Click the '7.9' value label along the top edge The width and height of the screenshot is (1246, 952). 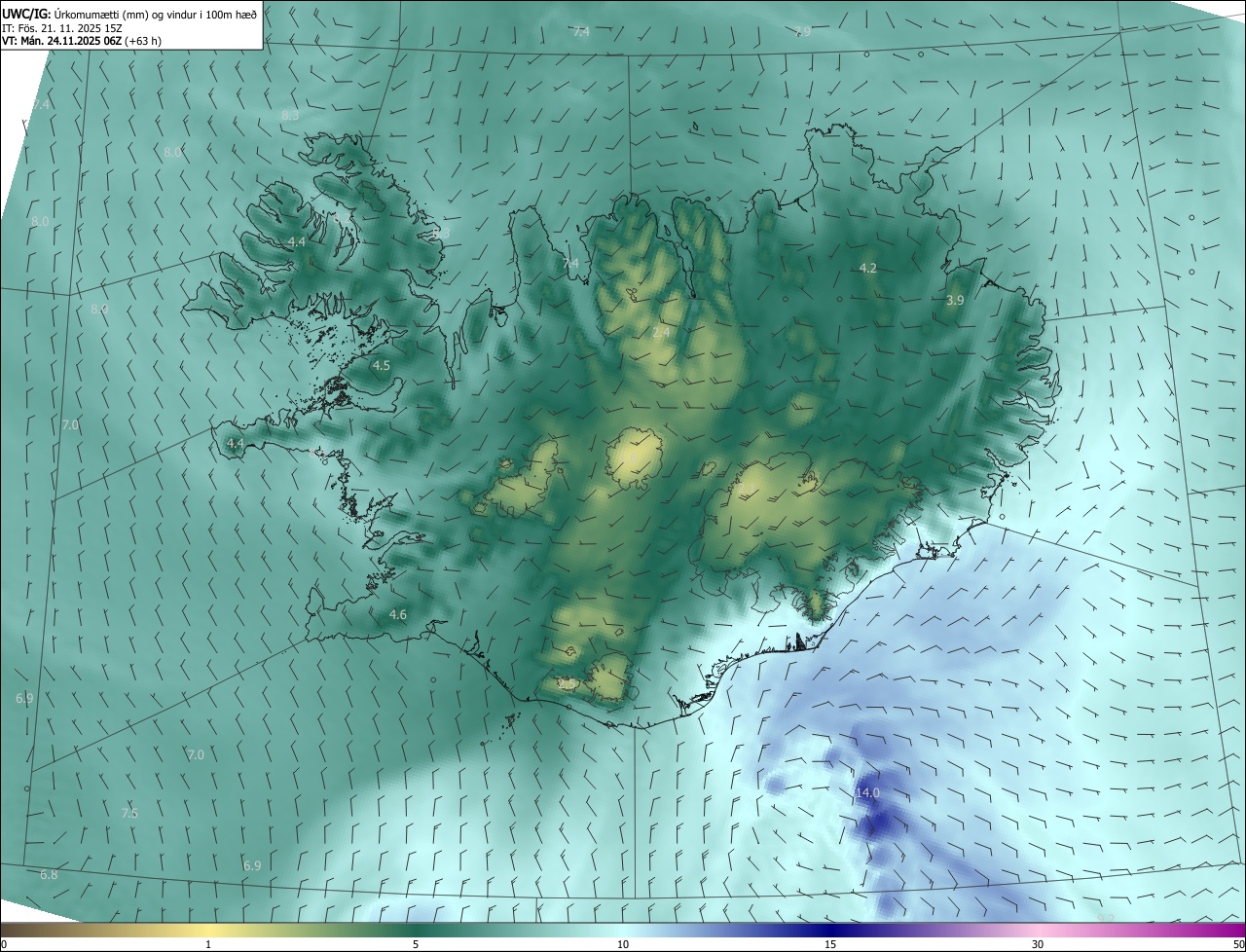(802, 32)
